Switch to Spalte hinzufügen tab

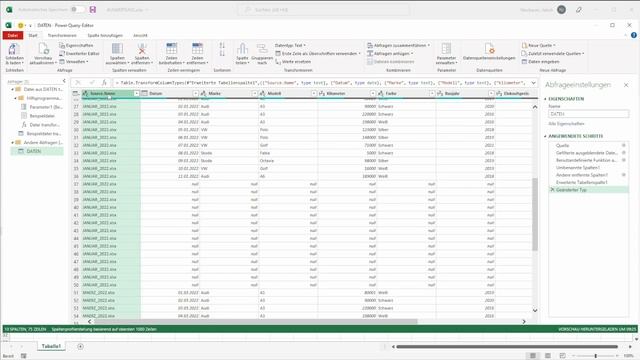click(105, 36)
